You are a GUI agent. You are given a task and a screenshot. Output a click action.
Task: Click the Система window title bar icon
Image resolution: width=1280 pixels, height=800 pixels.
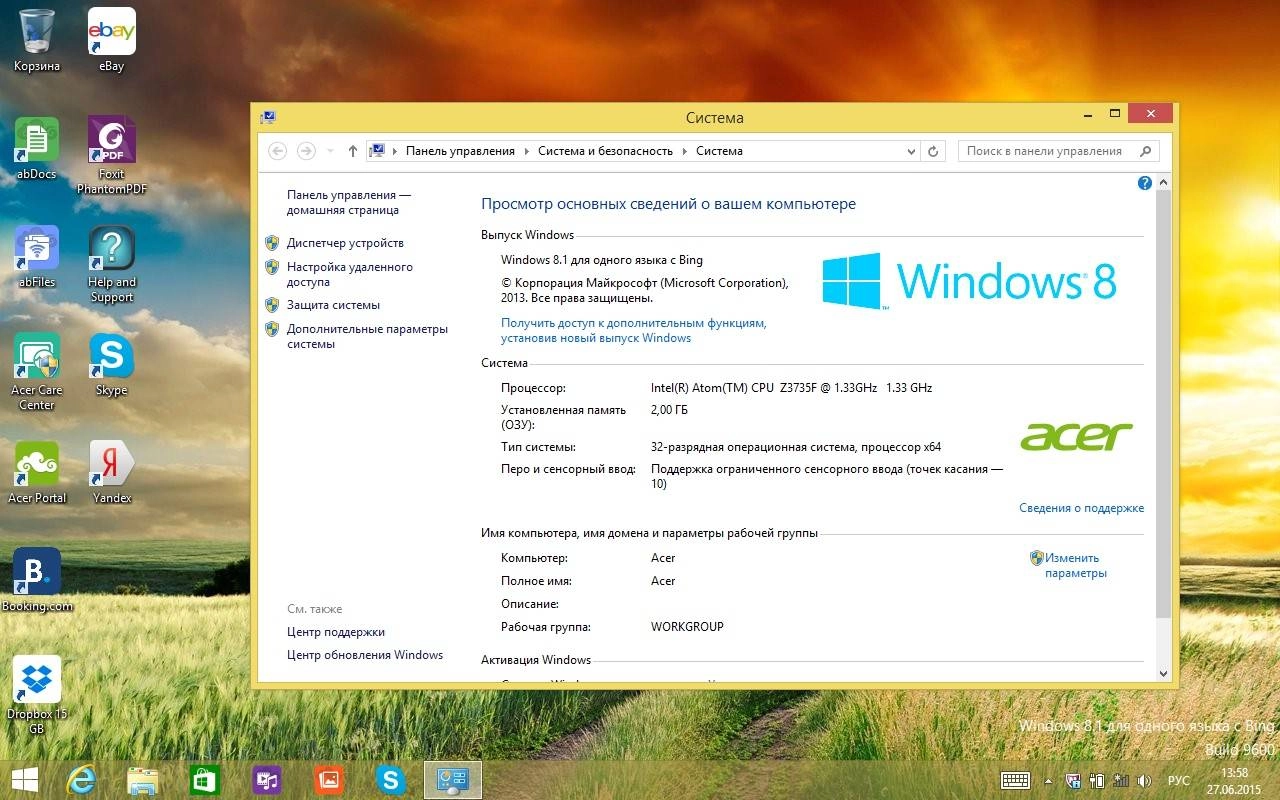[268, 117]
